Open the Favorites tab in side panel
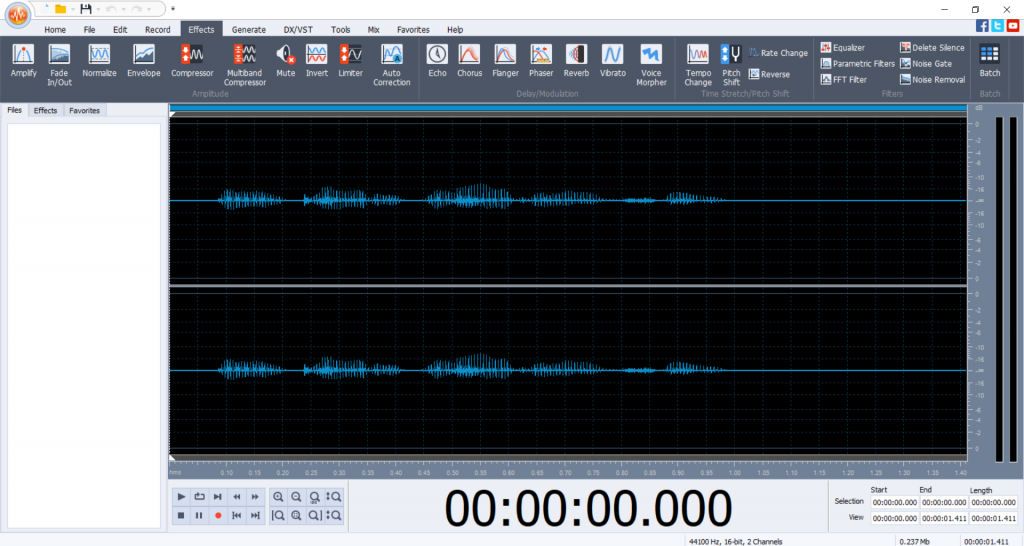Screen dimensions: 1024x546 [x=84, y=111]
